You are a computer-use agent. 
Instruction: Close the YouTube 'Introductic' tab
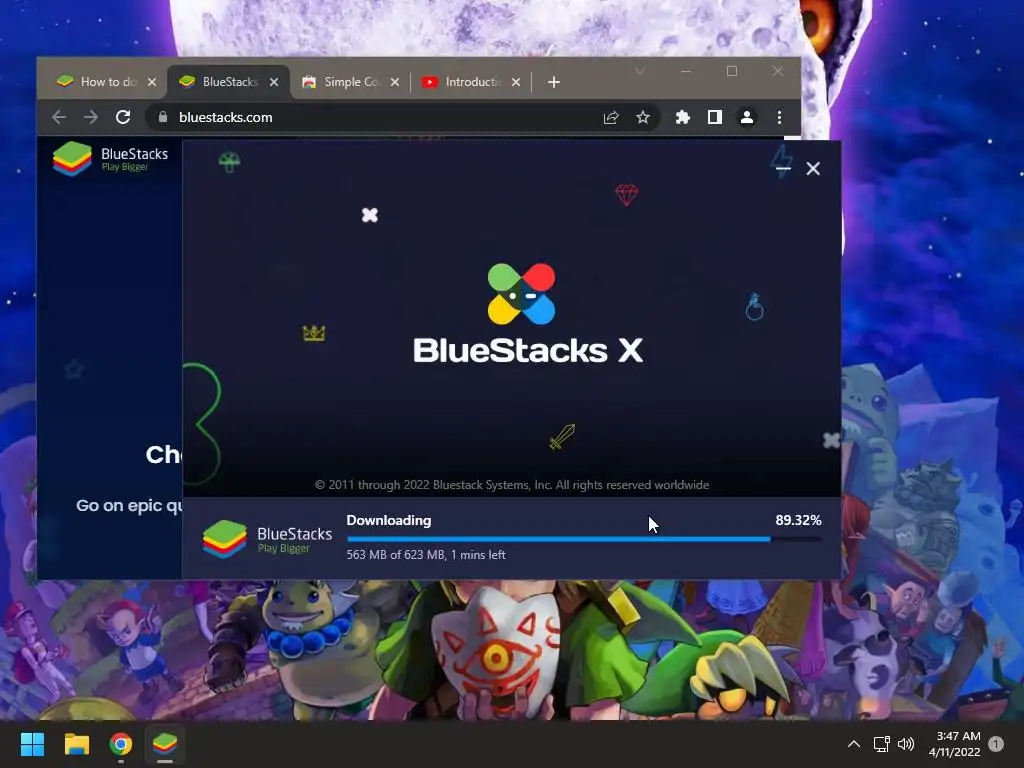[516, 82]
